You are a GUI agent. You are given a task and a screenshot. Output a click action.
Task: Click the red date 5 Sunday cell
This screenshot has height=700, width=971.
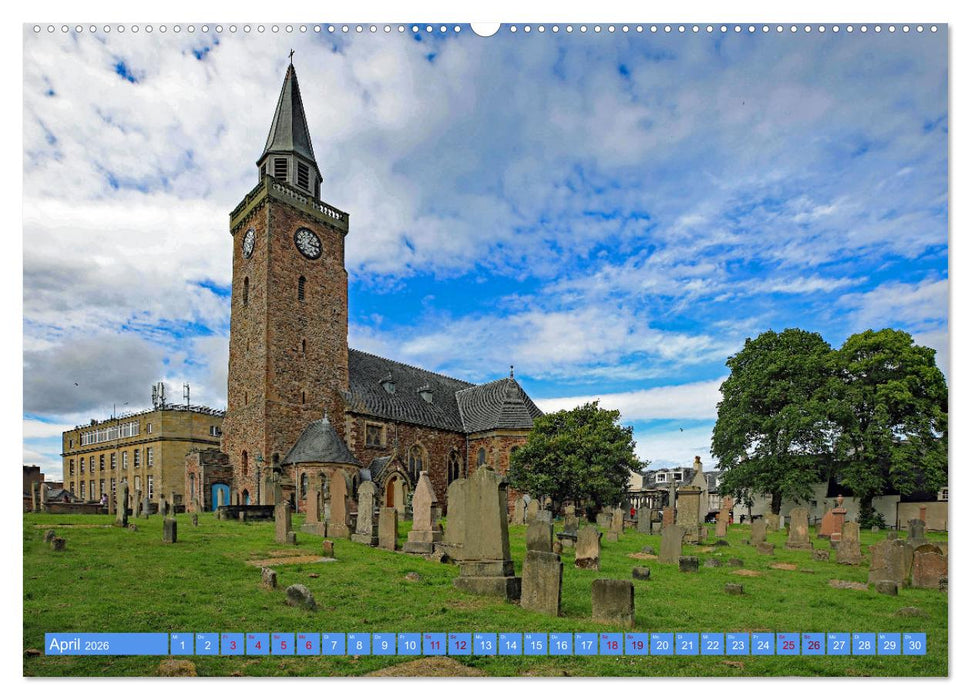pos(283,644)
